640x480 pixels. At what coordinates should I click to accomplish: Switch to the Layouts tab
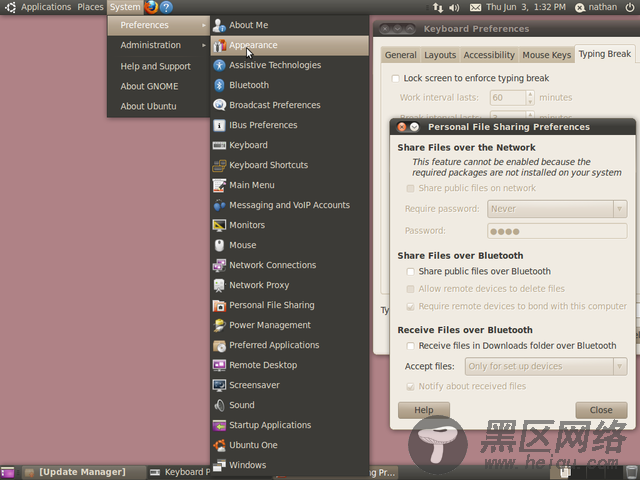point(440,55)
